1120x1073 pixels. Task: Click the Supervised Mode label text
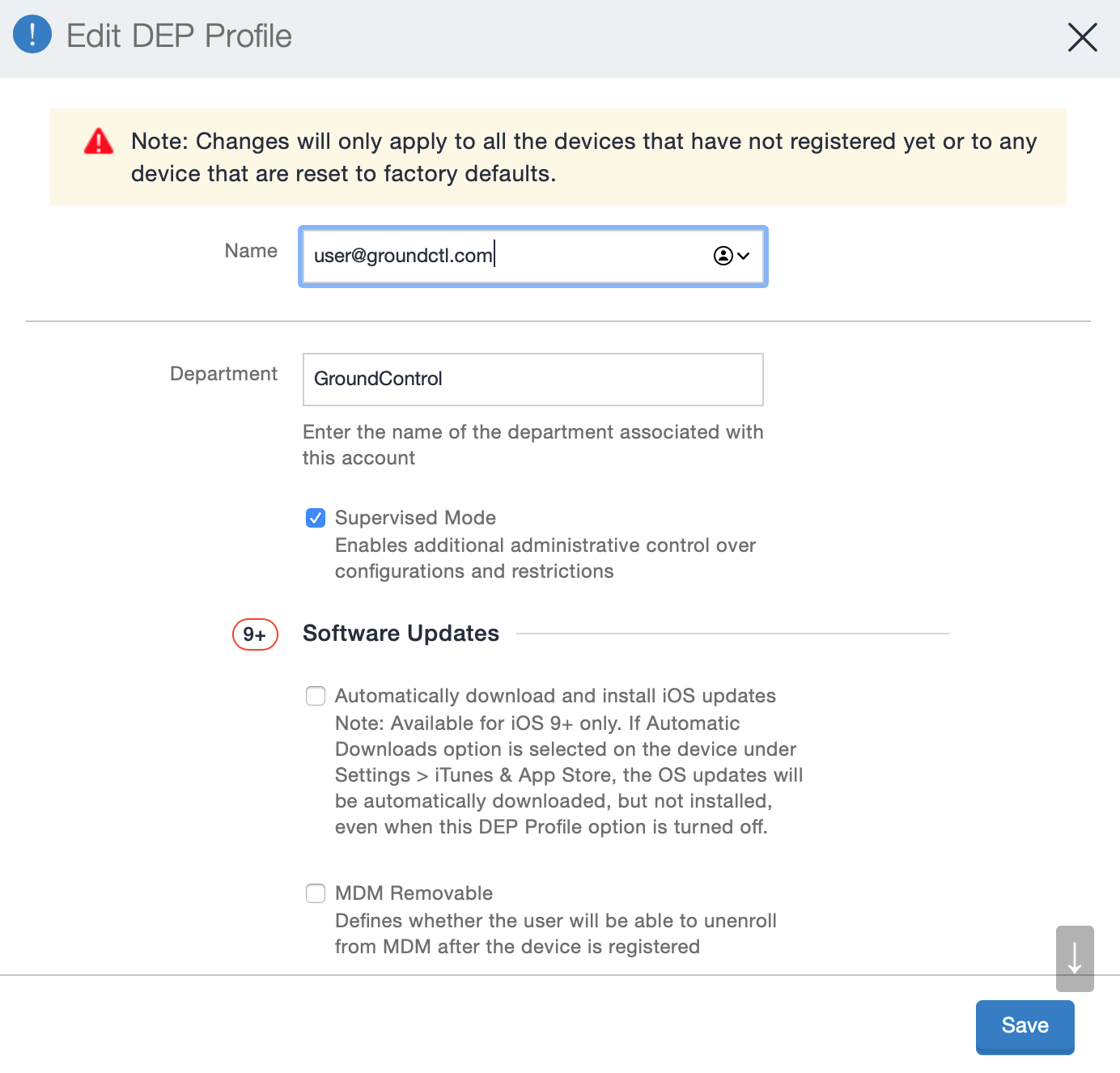pyautogui.click(x=415, y=518)
